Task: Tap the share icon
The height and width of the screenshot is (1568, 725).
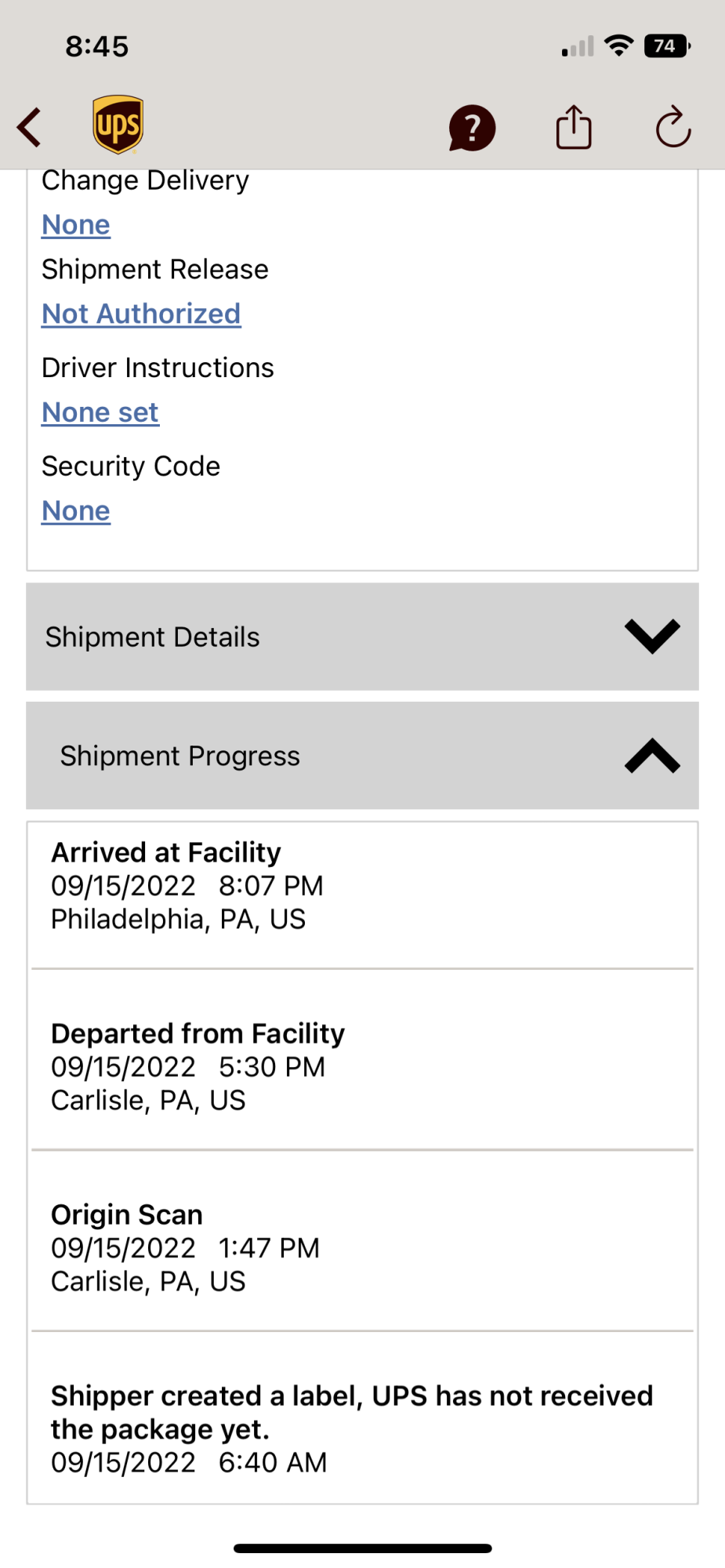Action: tap(574, 127)
